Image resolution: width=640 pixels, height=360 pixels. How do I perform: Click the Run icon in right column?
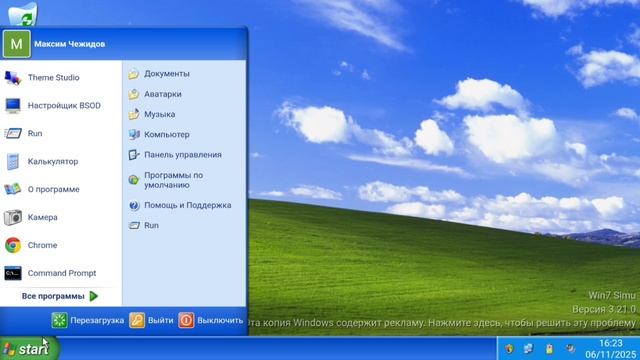coord(134,225)
